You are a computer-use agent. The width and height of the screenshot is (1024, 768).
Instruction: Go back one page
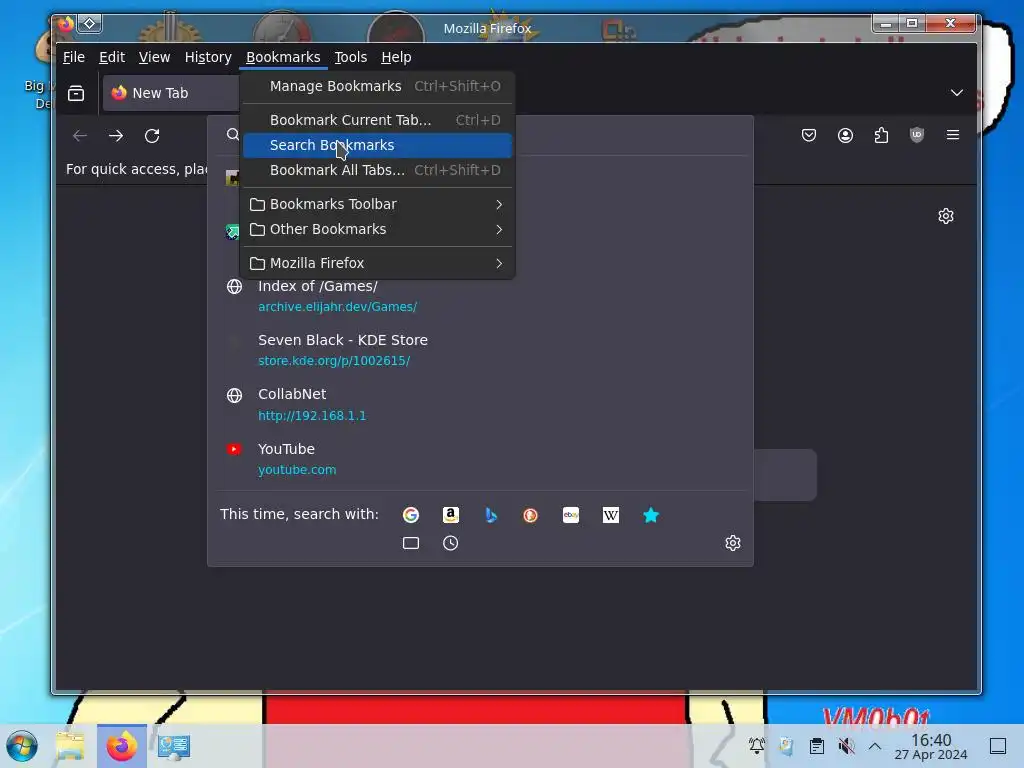(80, 136)
